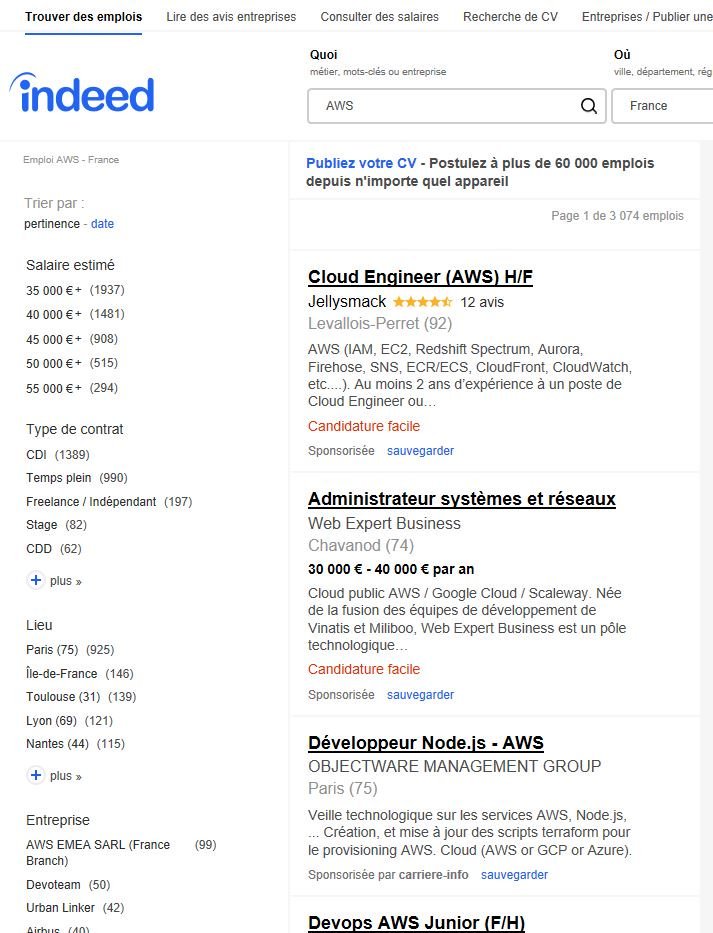Click Candidature facile under Administrateur systèmes

(x=364, y=669)
